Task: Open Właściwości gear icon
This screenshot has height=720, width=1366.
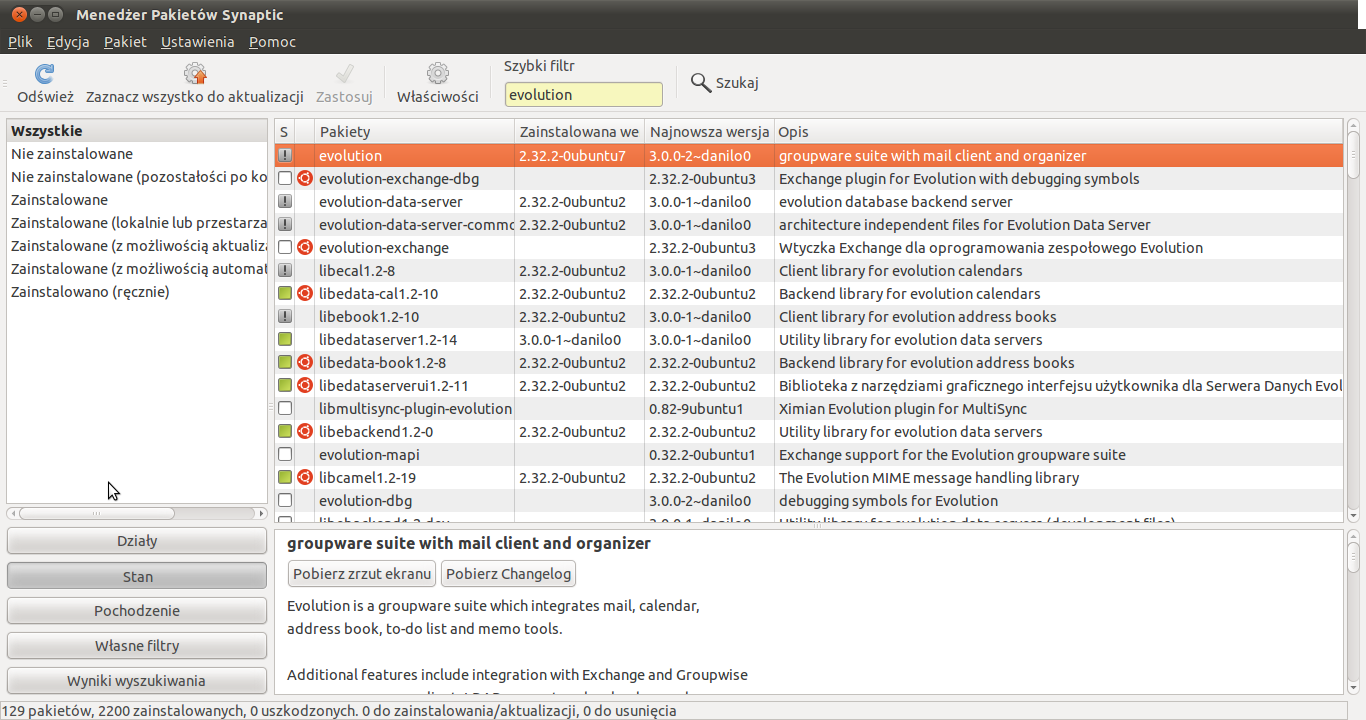Action: tap(437, 74)
